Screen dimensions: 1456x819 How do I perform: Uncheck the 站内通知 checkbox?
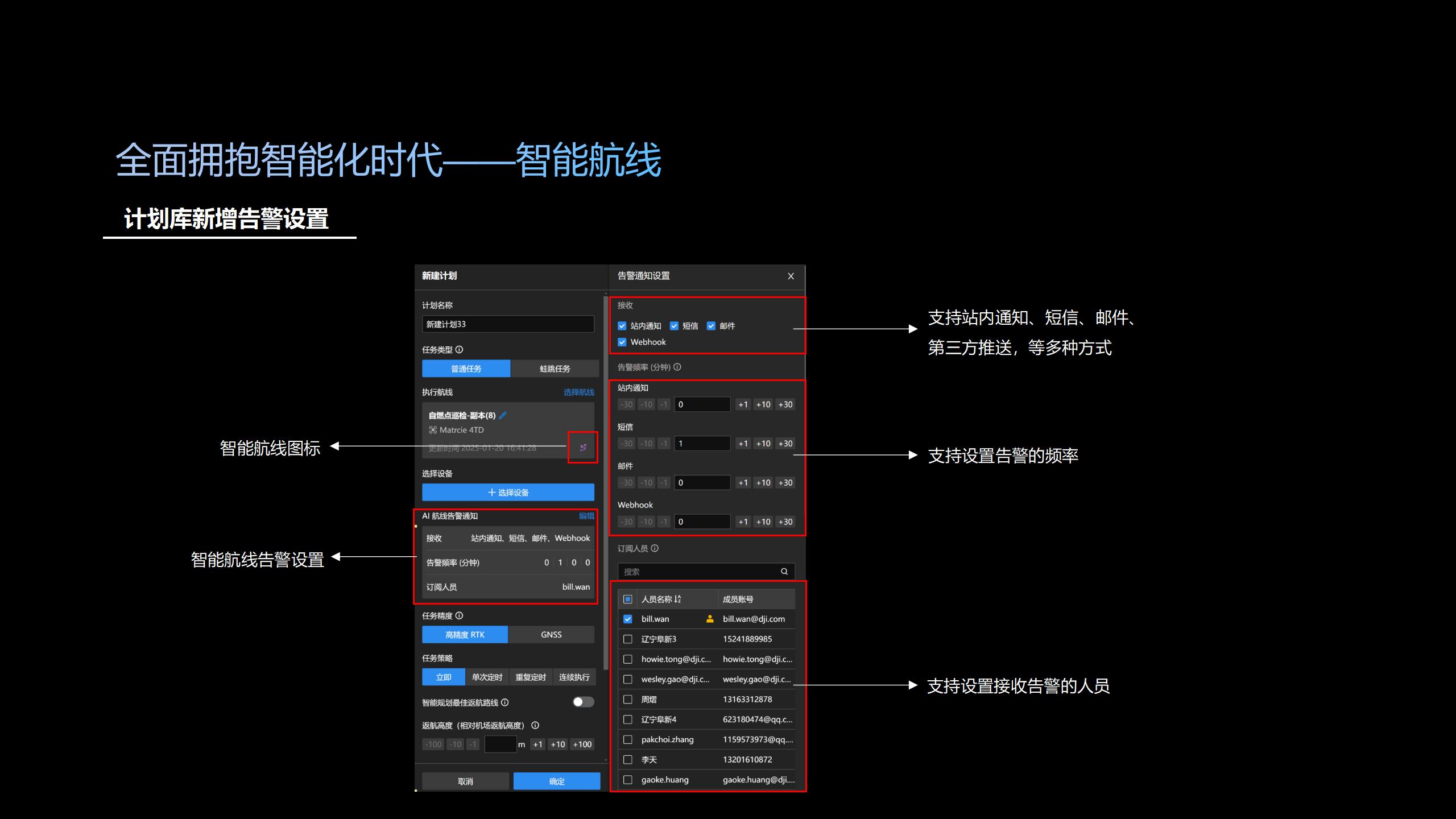point(622,326)
